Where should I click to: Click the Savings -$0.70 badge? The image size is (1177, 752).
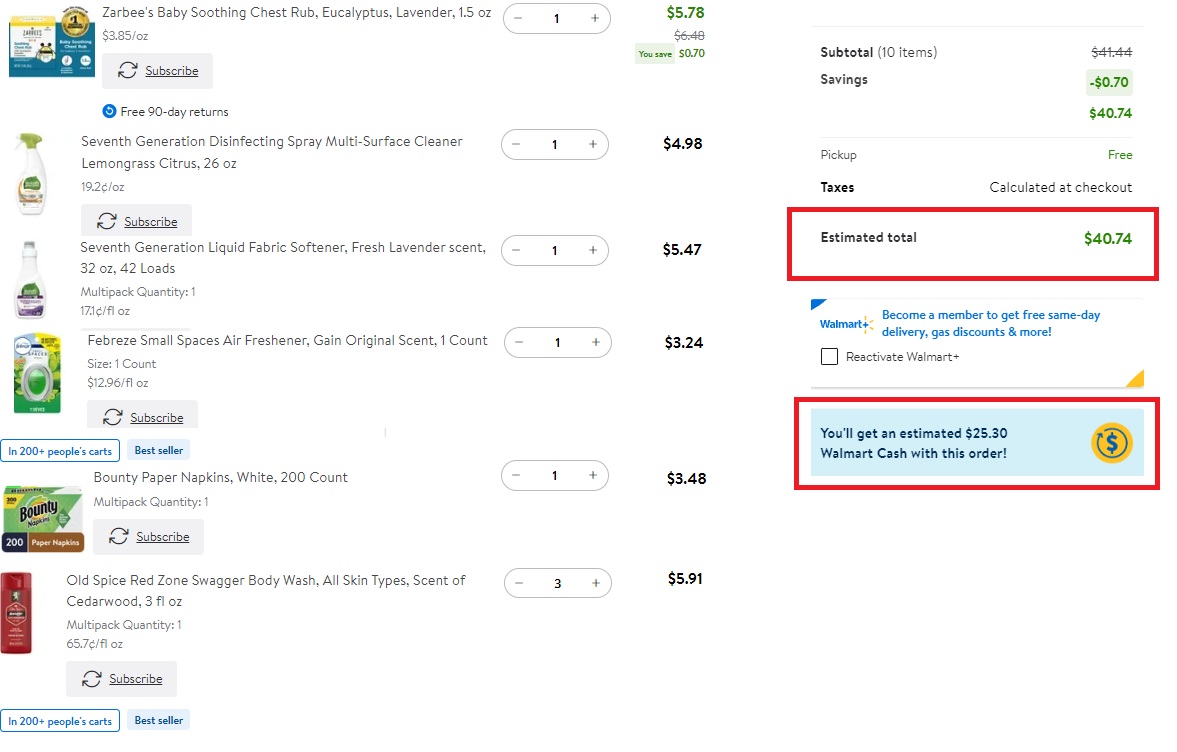point(1109,82)
